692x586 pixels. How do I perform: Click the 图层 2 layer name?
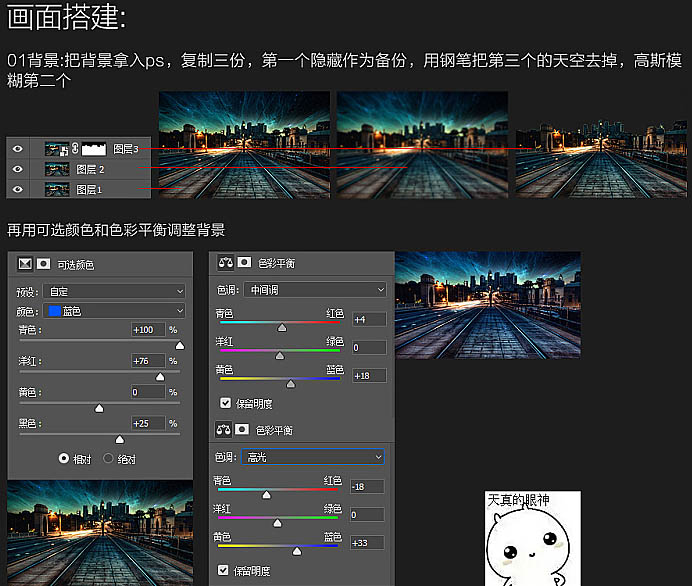click(90, 169)
